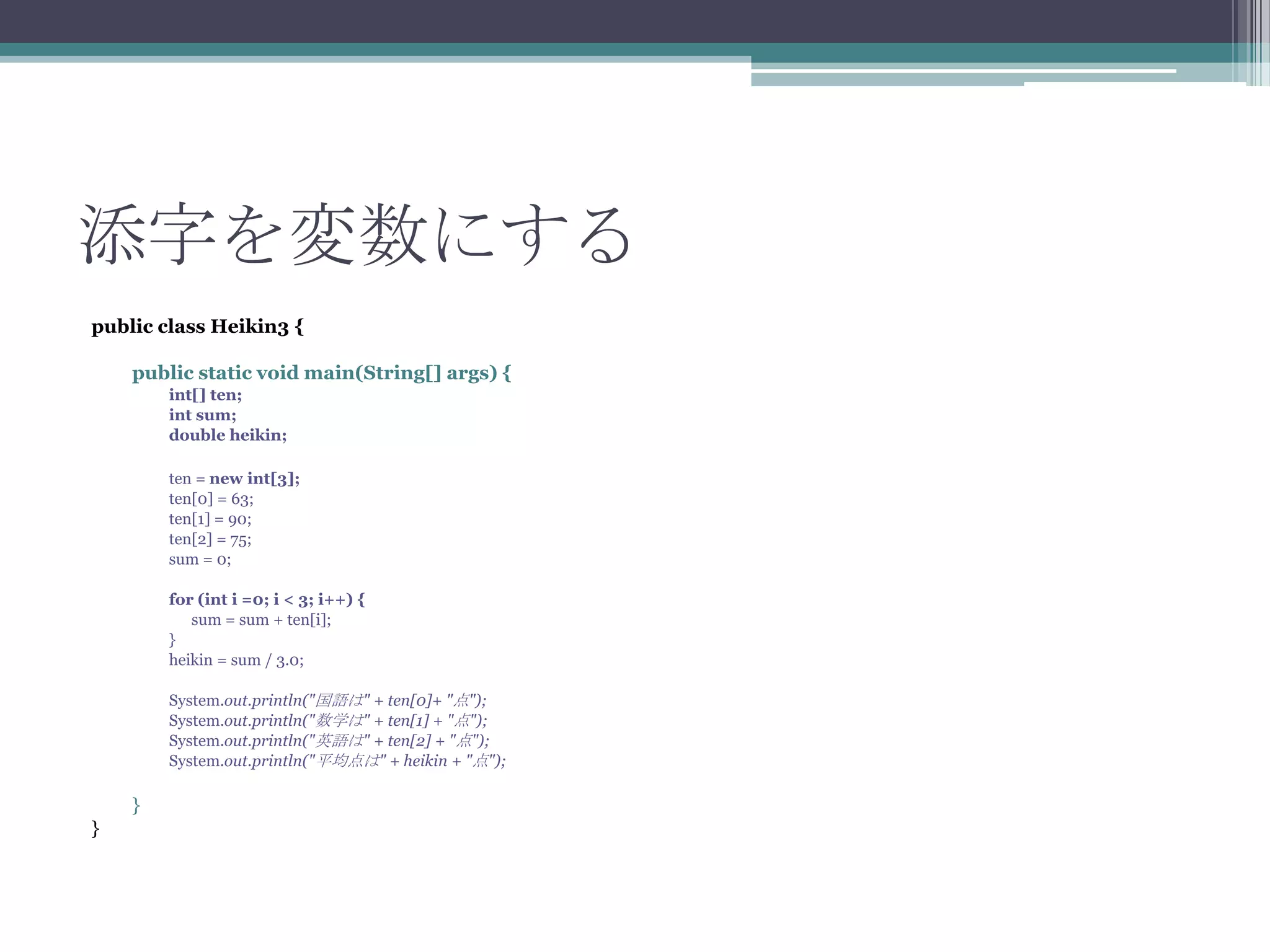Click the println line containing 国語は
Screen dimensions: 1270x952
click(327, 700)
